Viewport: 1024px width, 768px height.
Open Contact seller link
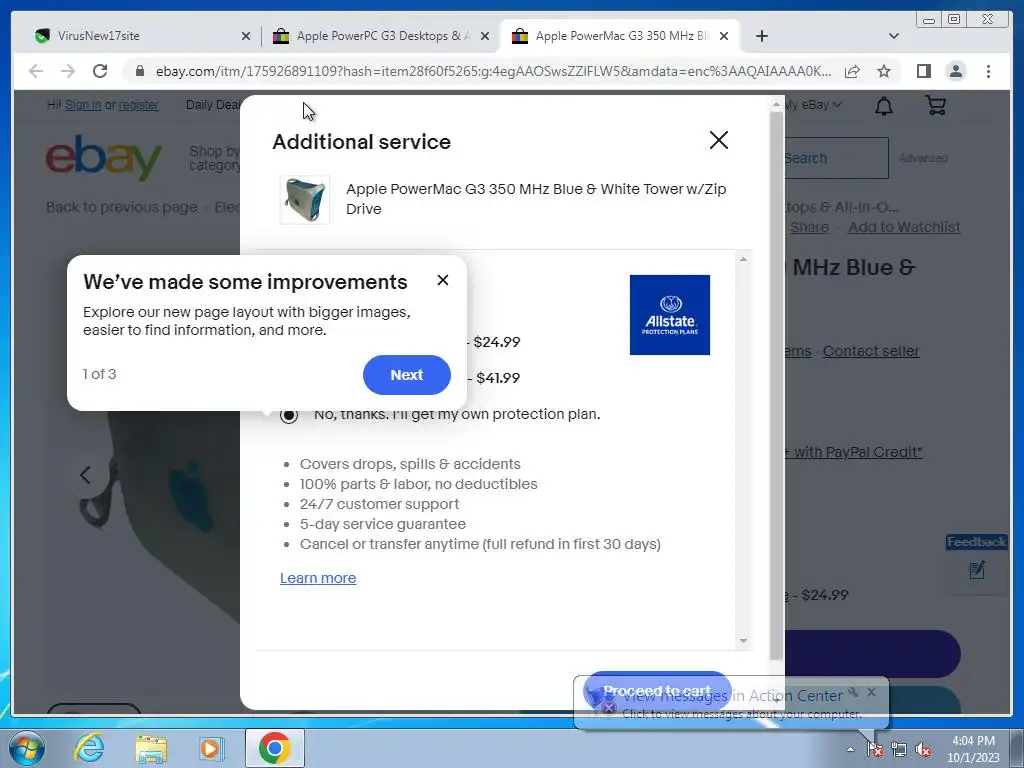pyautogui.click(x=871, y=351)
